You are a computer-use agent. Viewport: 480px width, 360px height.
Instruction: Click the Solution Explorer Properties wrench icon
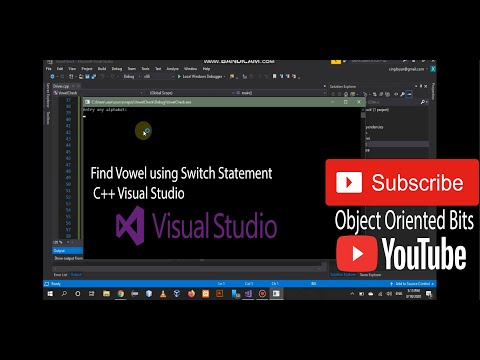pos(403,94)
